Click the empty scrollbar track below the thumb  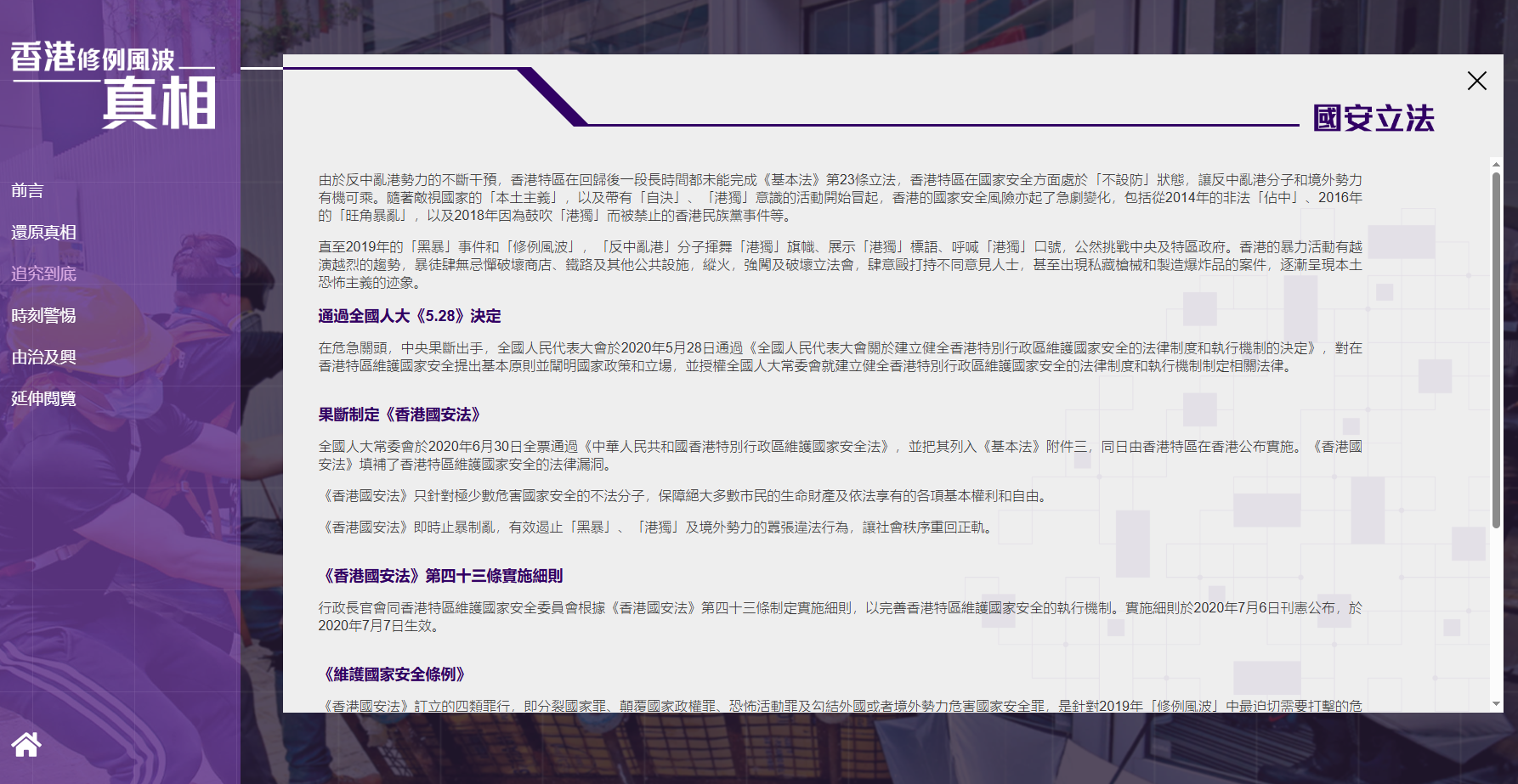point(1496,612)
